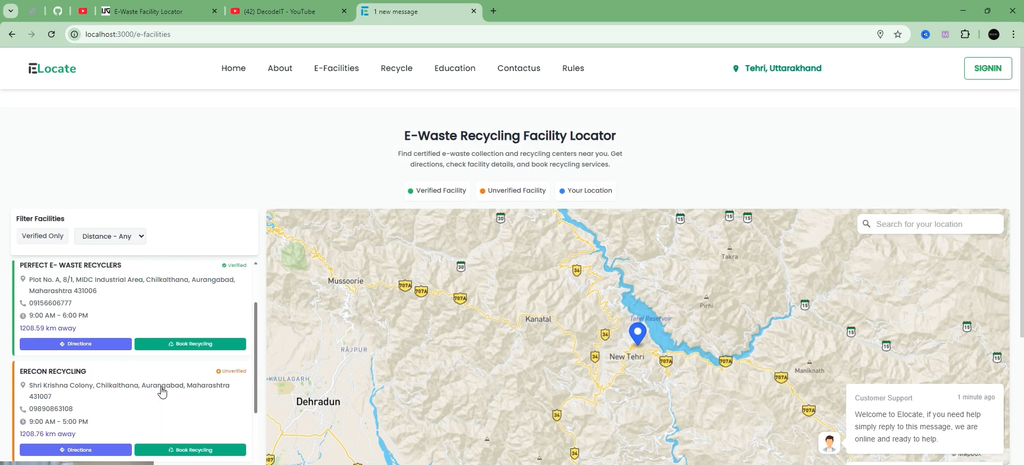The image size is (1024, 465).
Task: Bookmark this page with the star icon
Action: coord(898,34)
